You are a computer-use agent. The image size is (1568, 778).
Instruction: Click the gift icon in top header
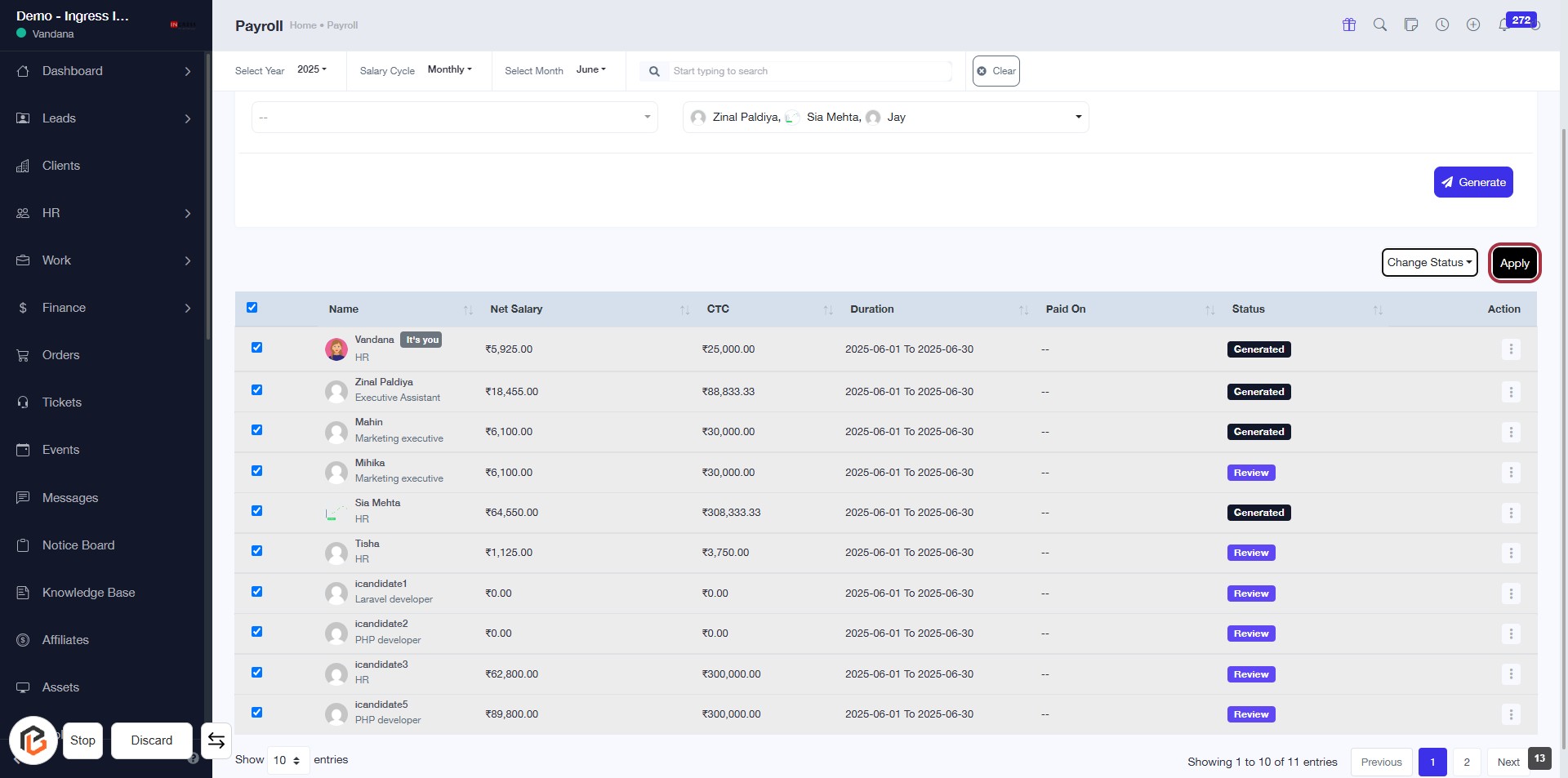1348,24
